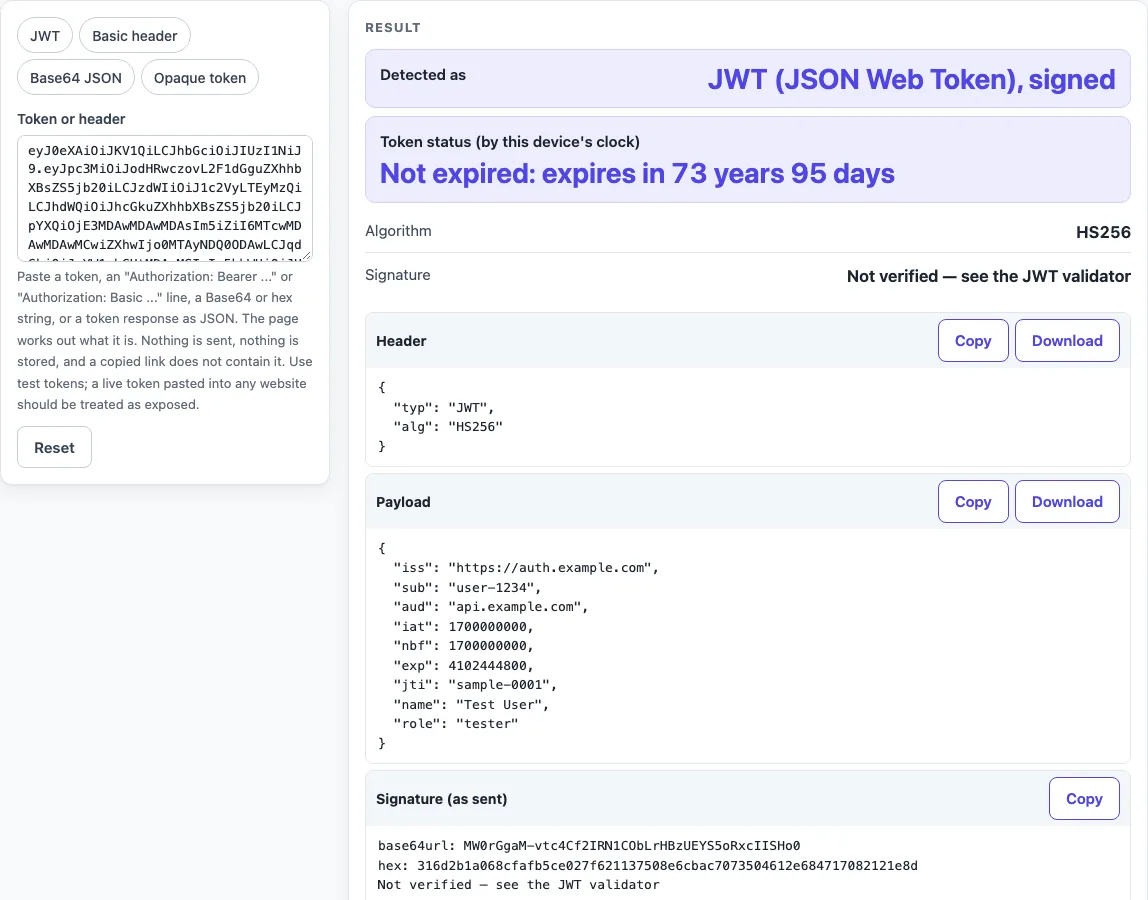Click the "exp": 4102444800 line
Image resolution: width=1148 pixels, height=900 pixels.
(463, 666)
